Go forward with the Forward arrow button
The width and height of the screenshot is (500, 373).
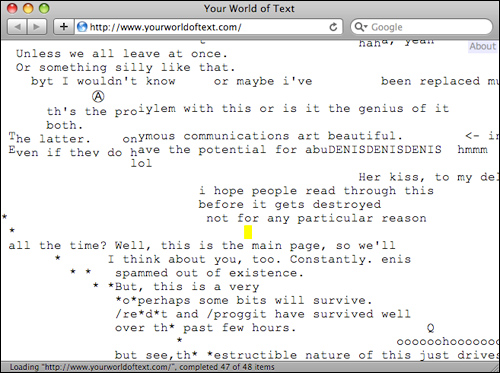pyautogui.click(x=37, y=27)
